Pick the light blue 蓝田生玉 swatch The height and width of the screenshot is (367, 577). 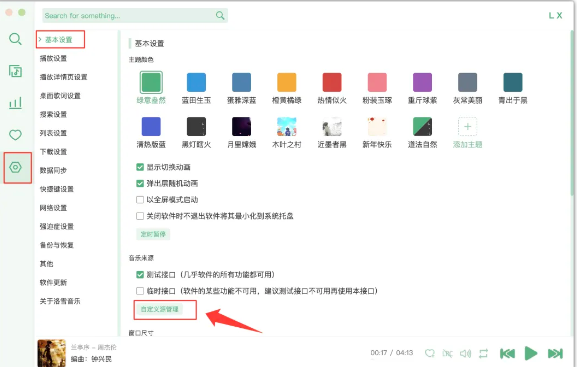(196, 82)
